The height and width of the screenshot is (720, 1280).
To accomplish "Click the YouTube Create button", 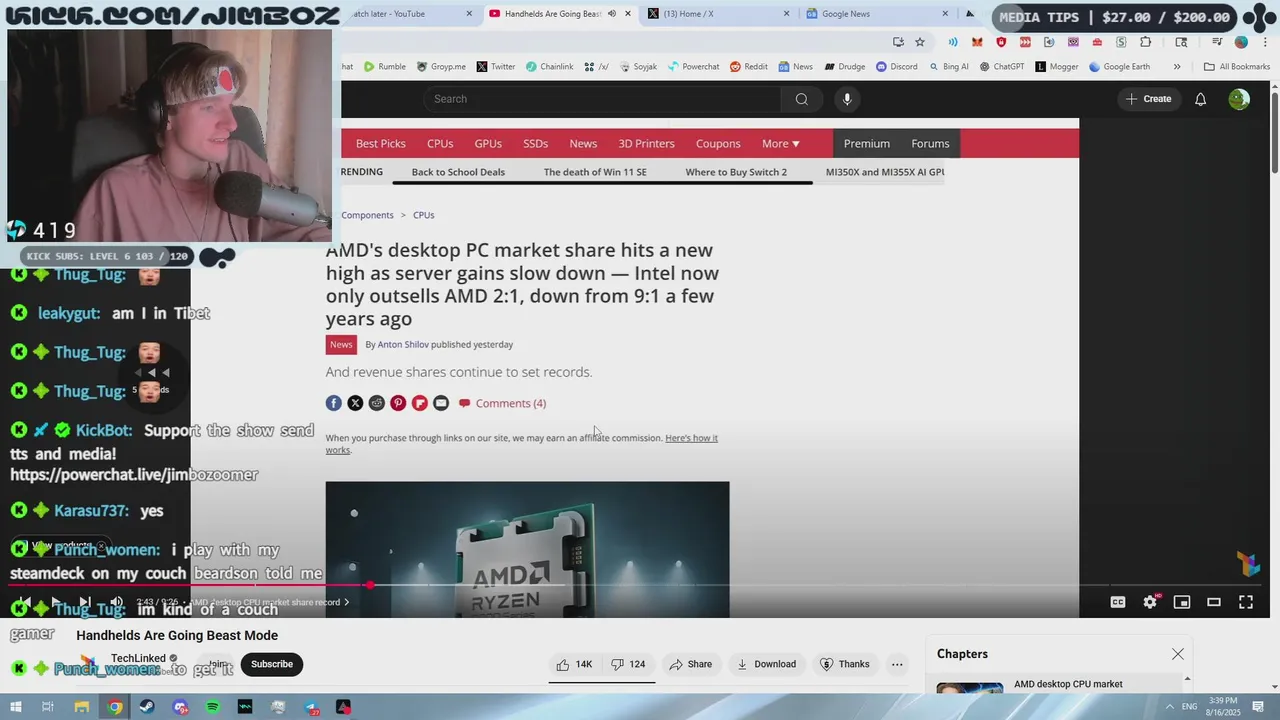I will [x=1148, y=99].
